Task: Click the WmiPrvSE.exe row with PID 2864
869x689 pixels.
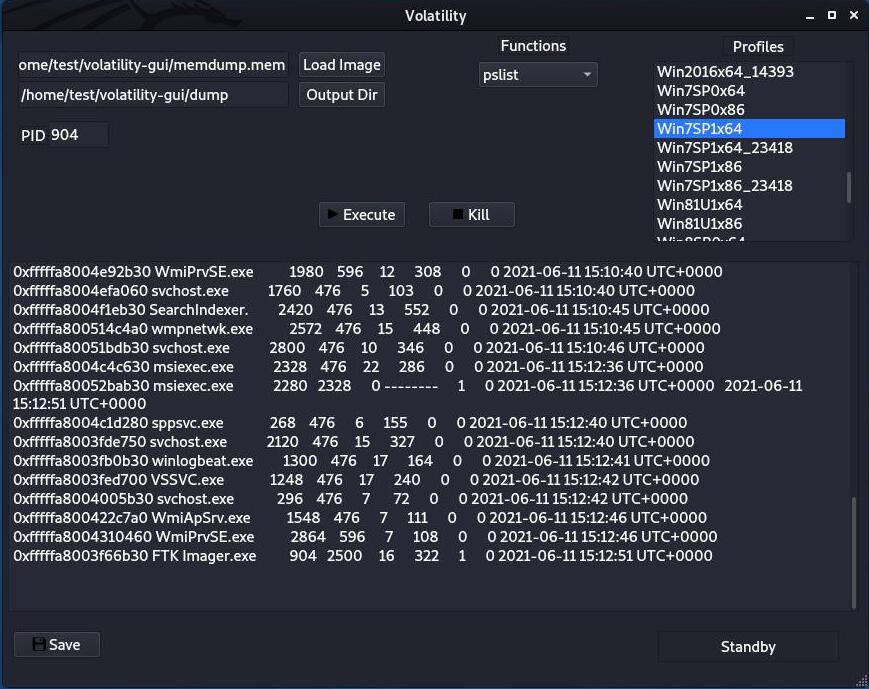Action: pos(365,537)
